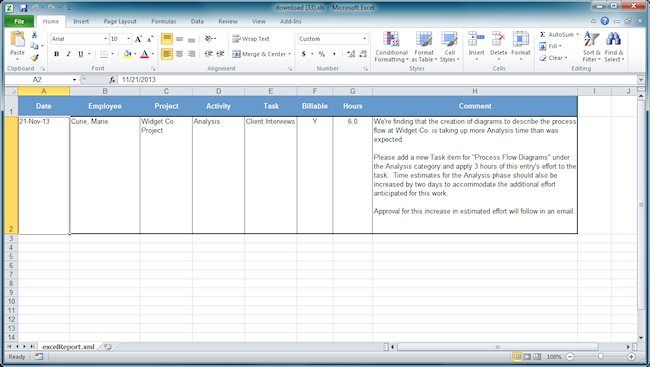Open Find & Select binoculars menu

pos(614,47)
